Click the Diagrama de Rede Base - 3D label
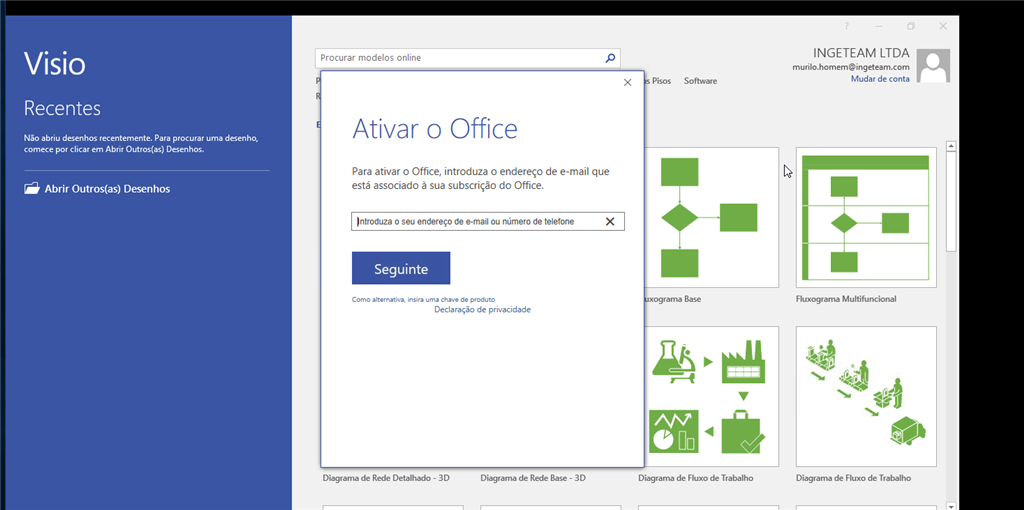This screenshot has height=510, width=1024. point(533,478)
